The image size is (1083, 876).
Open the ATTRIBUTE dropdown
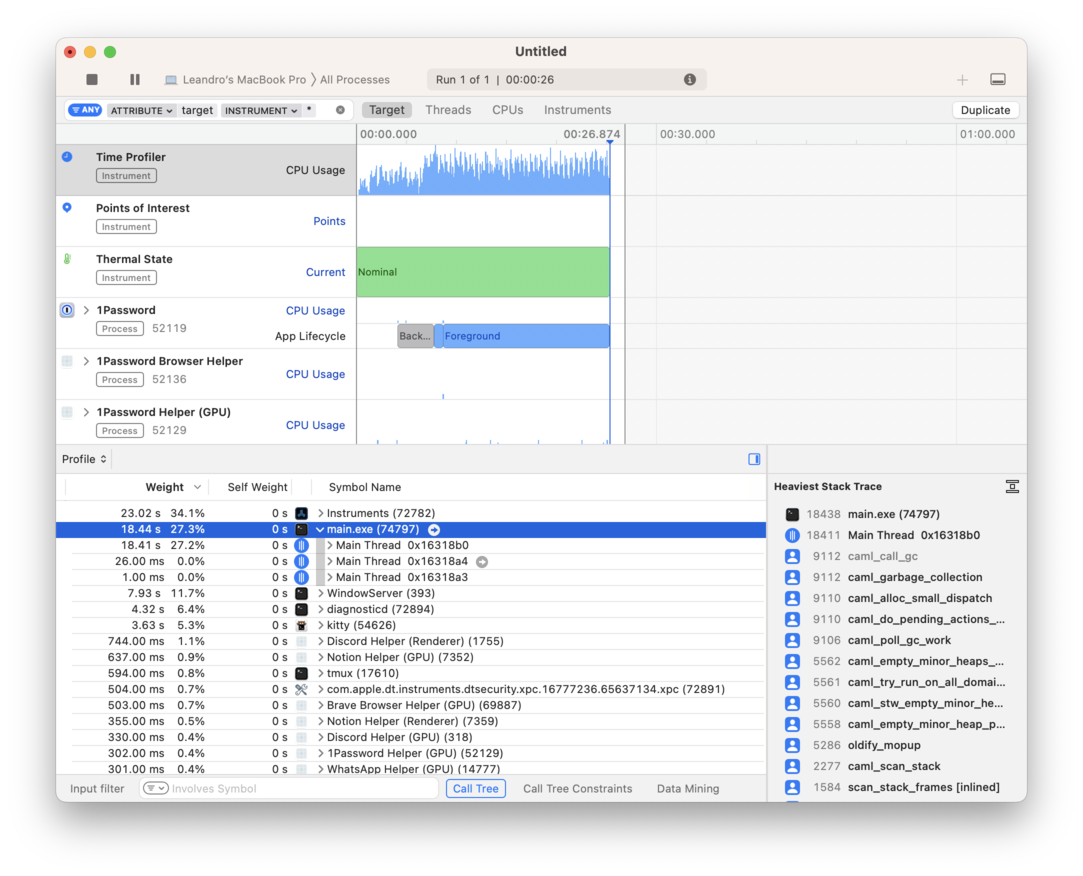click(x=141, y=110)
